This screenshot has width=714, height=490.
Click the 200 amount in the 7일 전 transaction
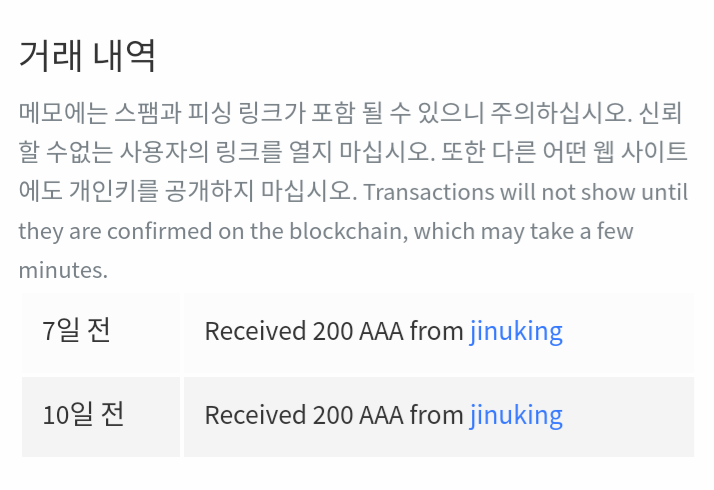pyautogui.click(x=332, y=331)
